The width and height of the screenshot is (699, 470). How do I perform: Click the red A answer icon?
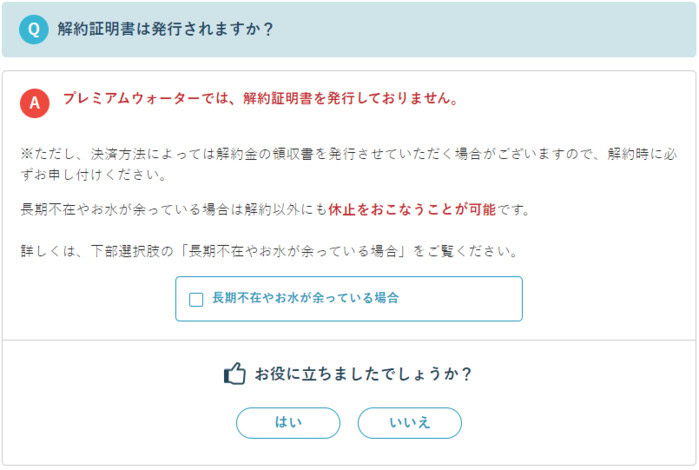(x=35, y=103)
